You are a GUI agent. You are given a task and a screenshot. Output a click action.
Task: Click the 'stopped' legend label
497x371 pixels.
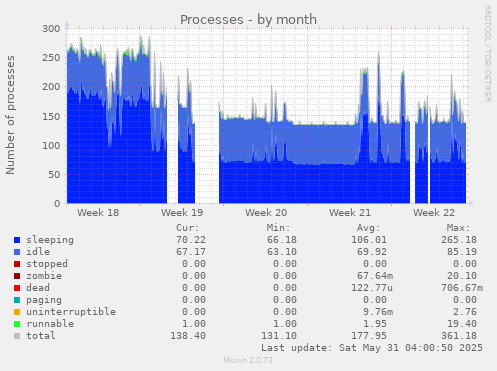coord(47,264)
